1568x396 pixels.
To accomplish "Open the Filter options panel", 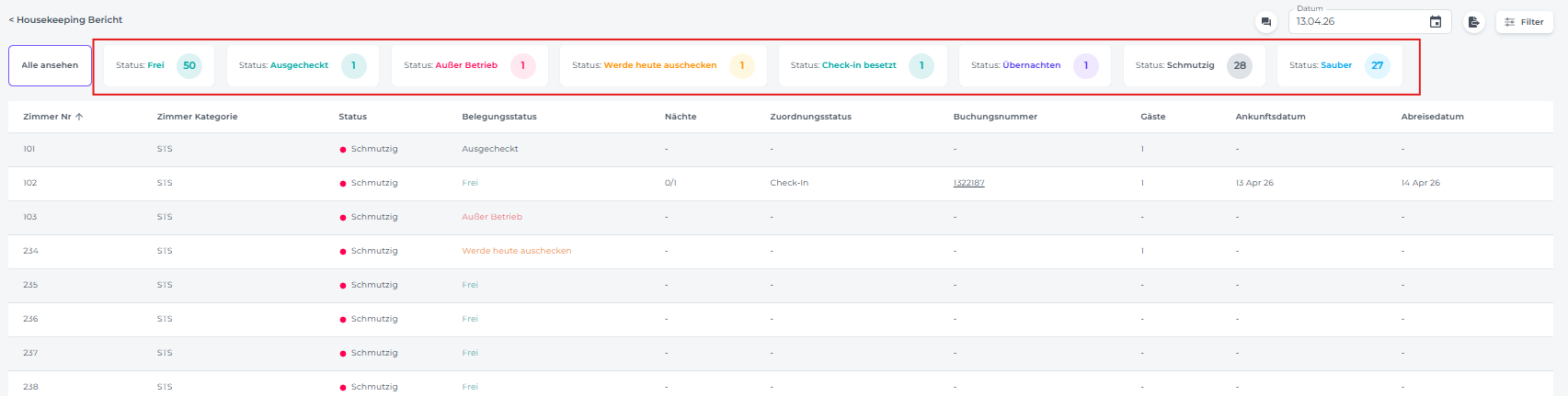I will coord(1524,22).
